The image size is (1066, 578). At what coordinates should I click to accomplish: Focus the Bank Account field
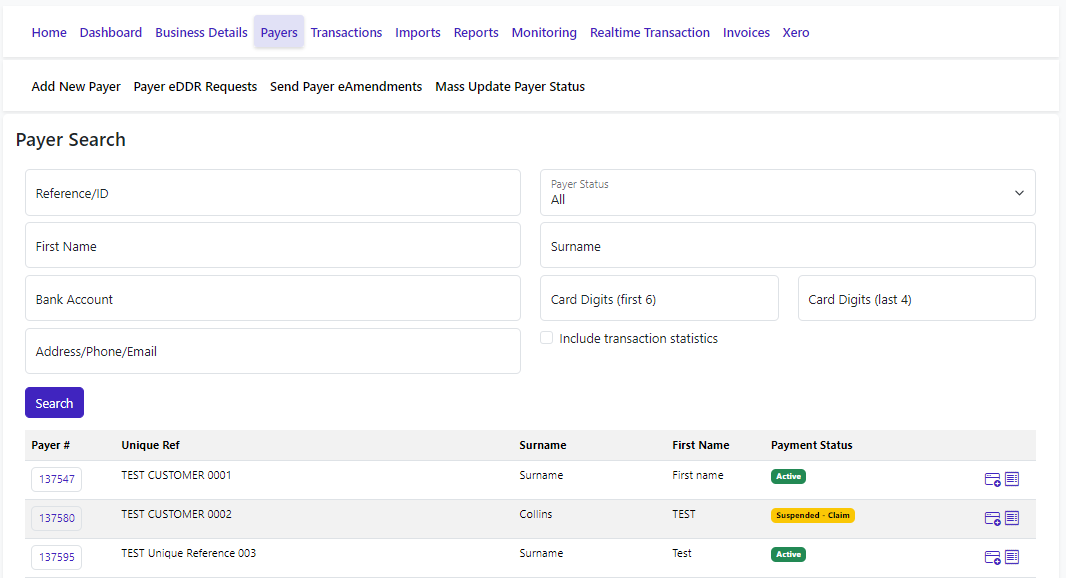(x=272, y=298)
